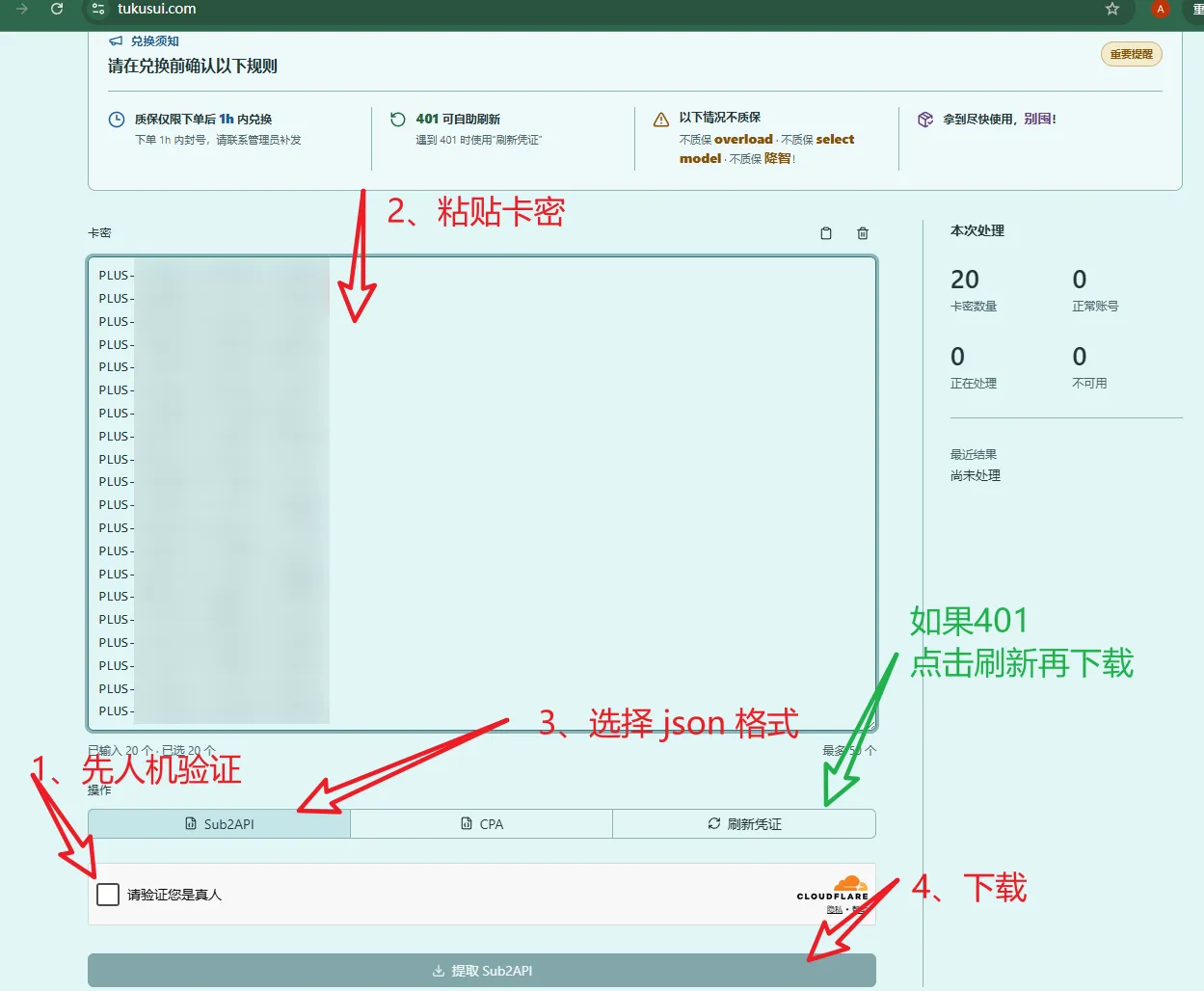Screen dimensions: 1204x991
Task: Click the 401 refresh circular icon in rules
Action: 398,120
